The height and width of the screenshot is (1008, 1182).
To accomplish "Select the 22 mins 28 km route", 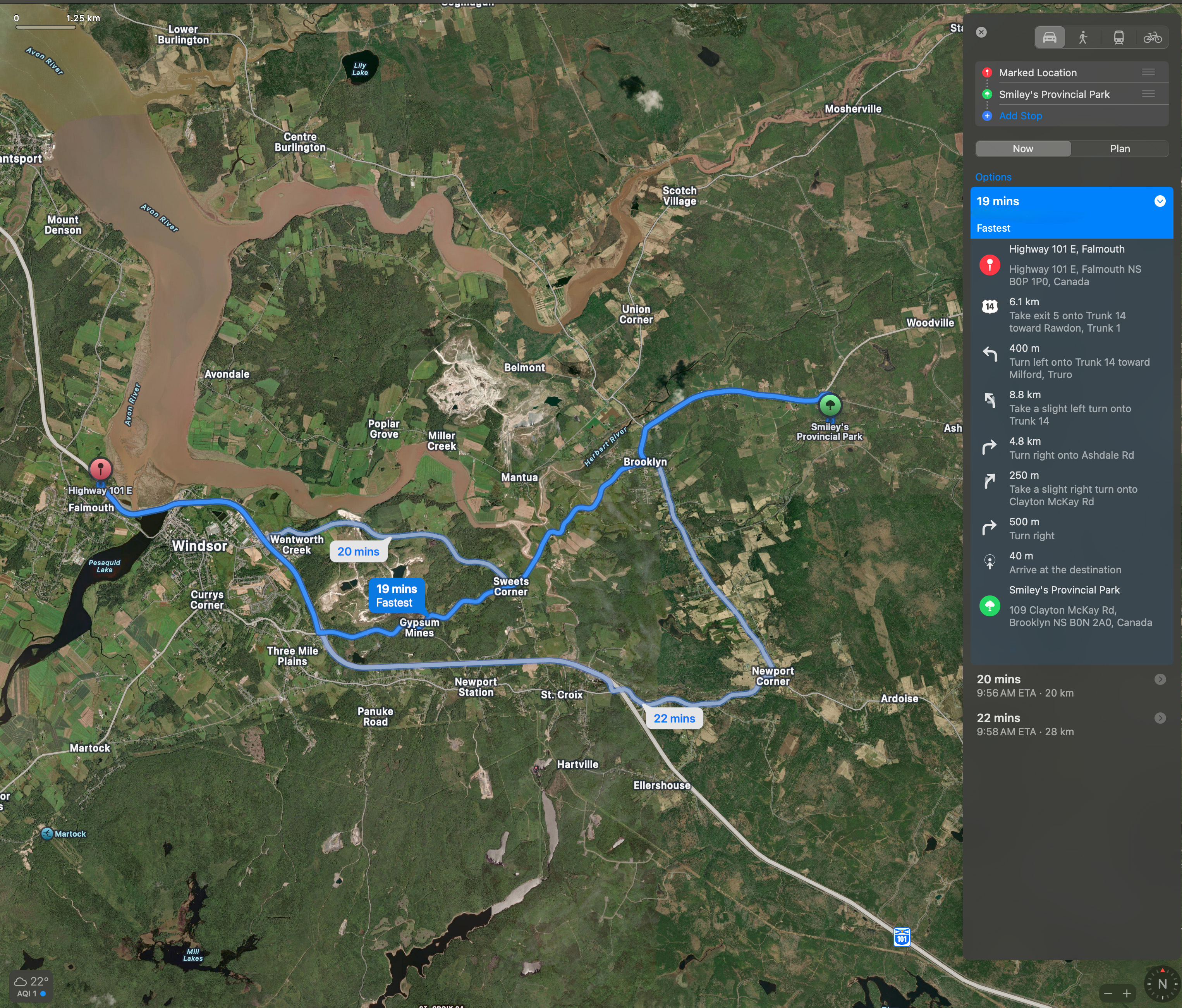I will coord(1071,724).
